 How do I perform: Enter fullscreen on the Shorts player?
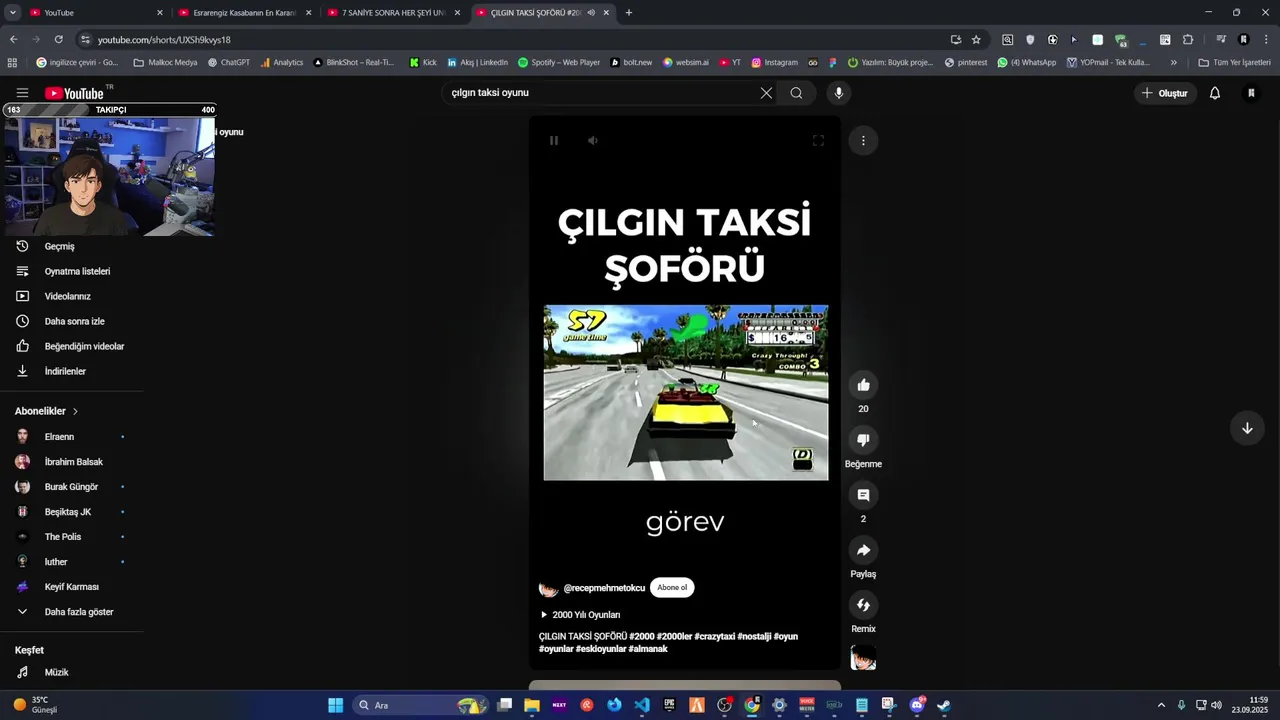point(818,141)
